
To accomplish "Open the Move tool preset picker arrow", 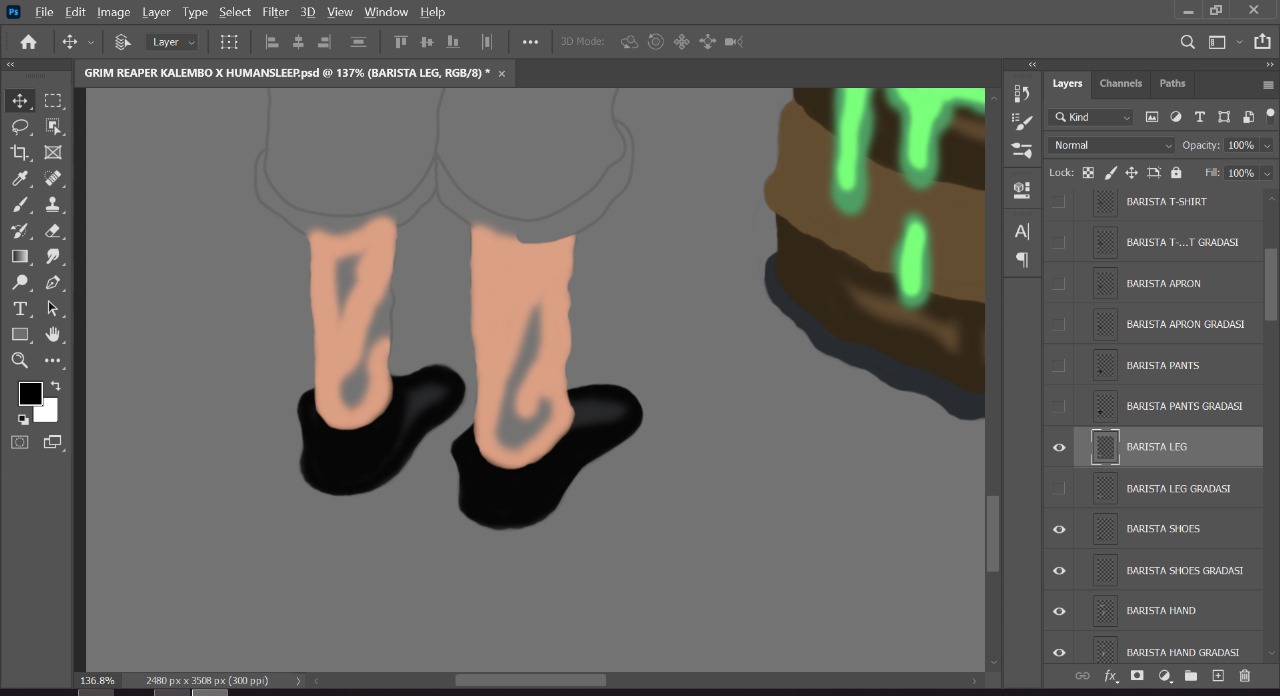I will [91, 42].
